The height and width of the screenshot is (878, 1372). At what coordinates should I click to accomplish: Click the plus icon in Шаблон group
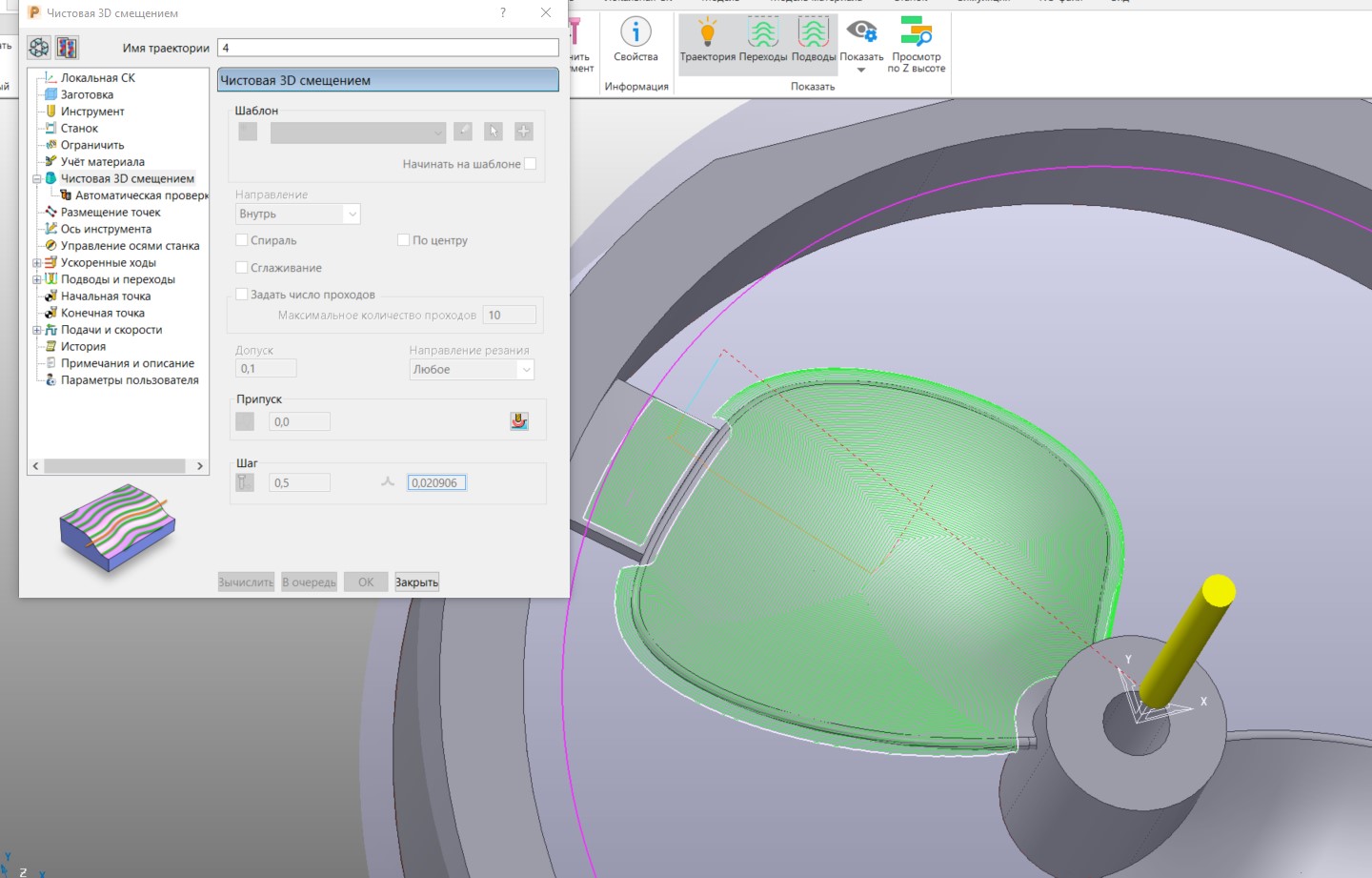click(524, 132)
